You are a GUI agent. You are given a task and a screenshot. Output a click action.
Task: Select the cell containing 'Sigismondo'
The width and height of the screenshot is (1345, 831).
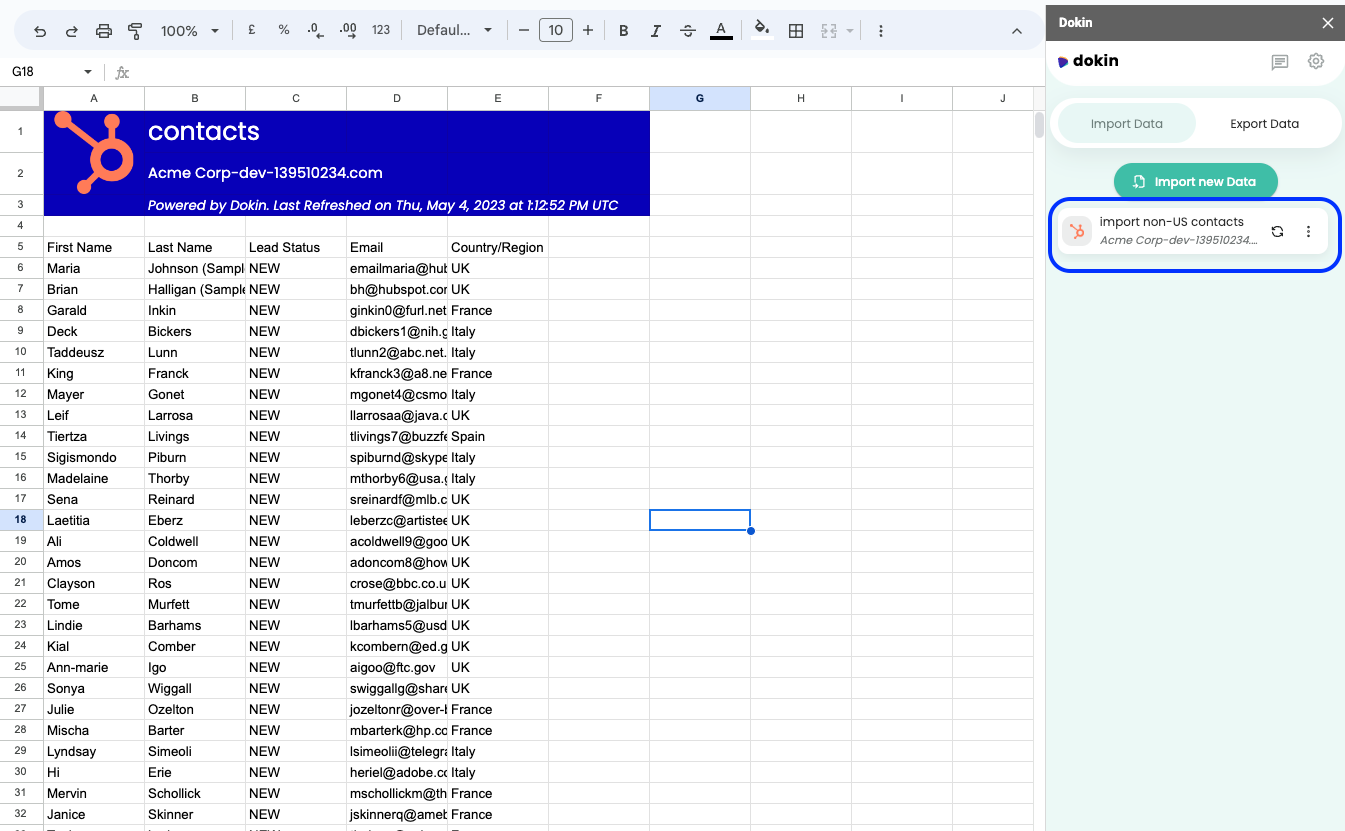tap(94, 457)
